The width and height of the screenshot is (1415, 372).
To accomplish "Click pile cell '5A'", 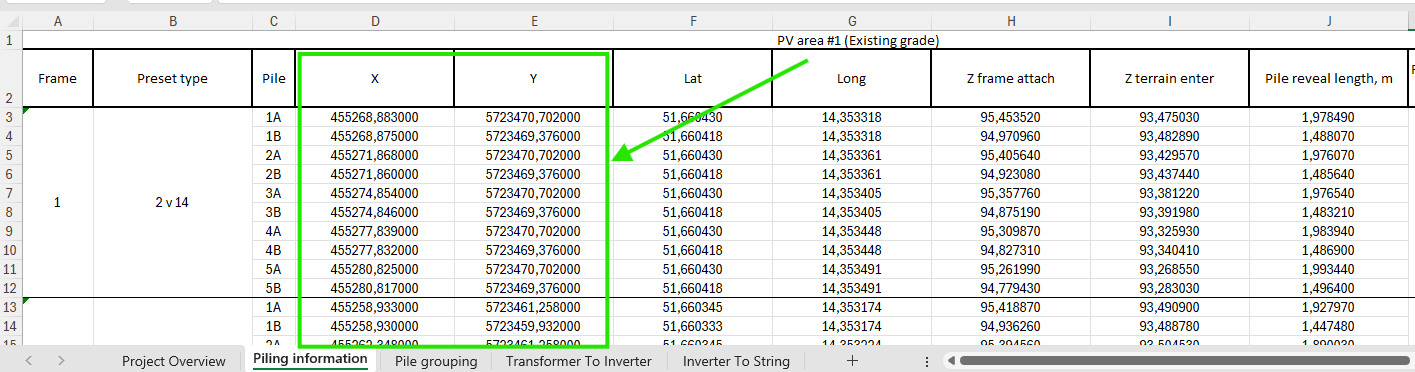I will pos(274,269).
